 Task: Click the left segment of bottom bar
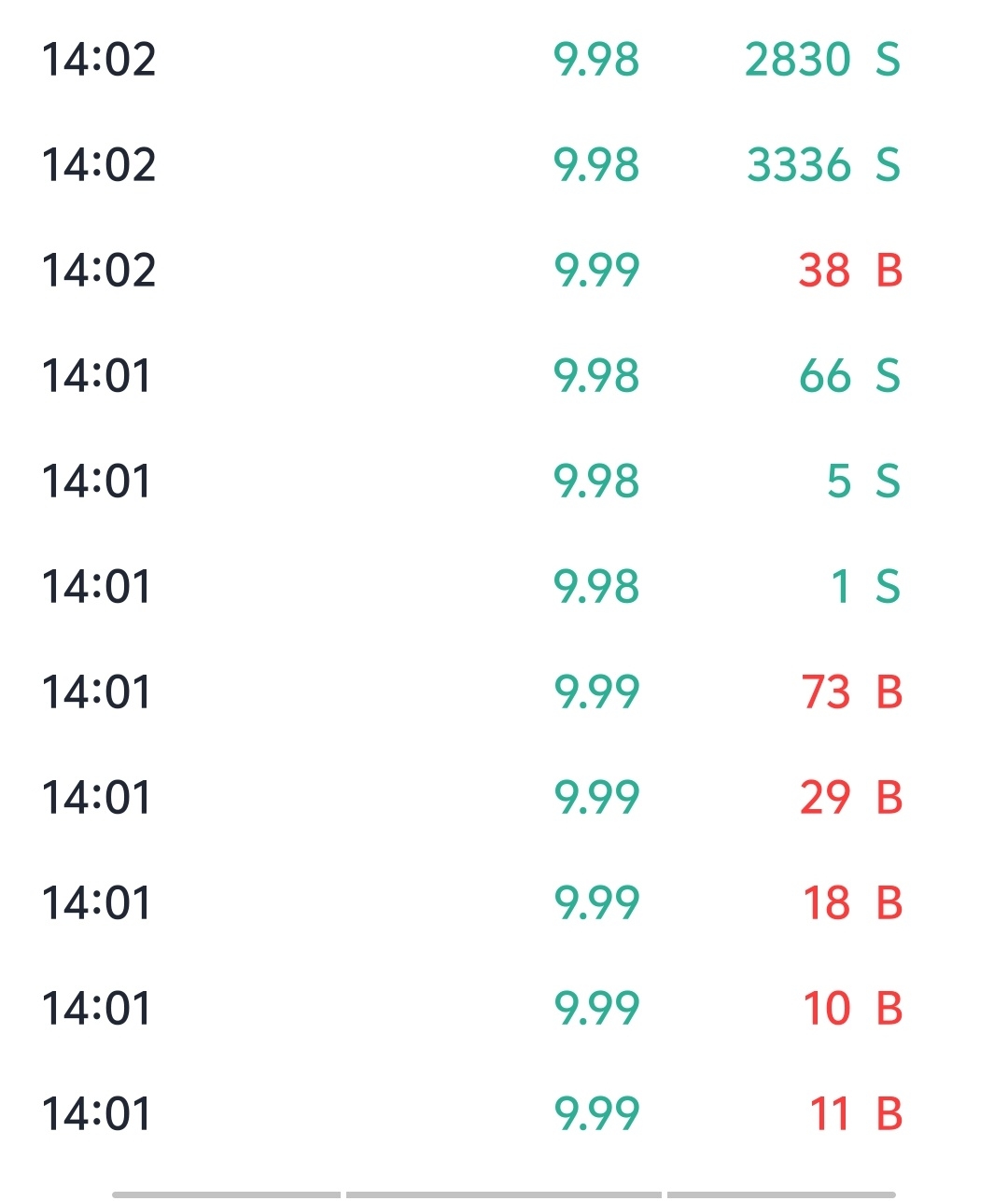point(227,1194)
